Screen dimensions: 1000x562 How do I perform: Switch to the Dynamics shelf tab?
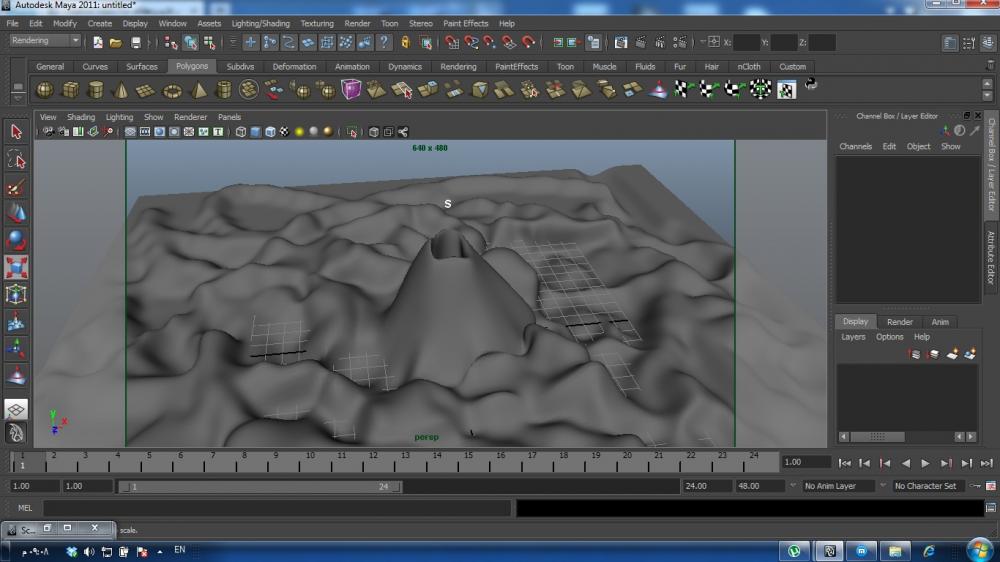click(x=405, y=67)
